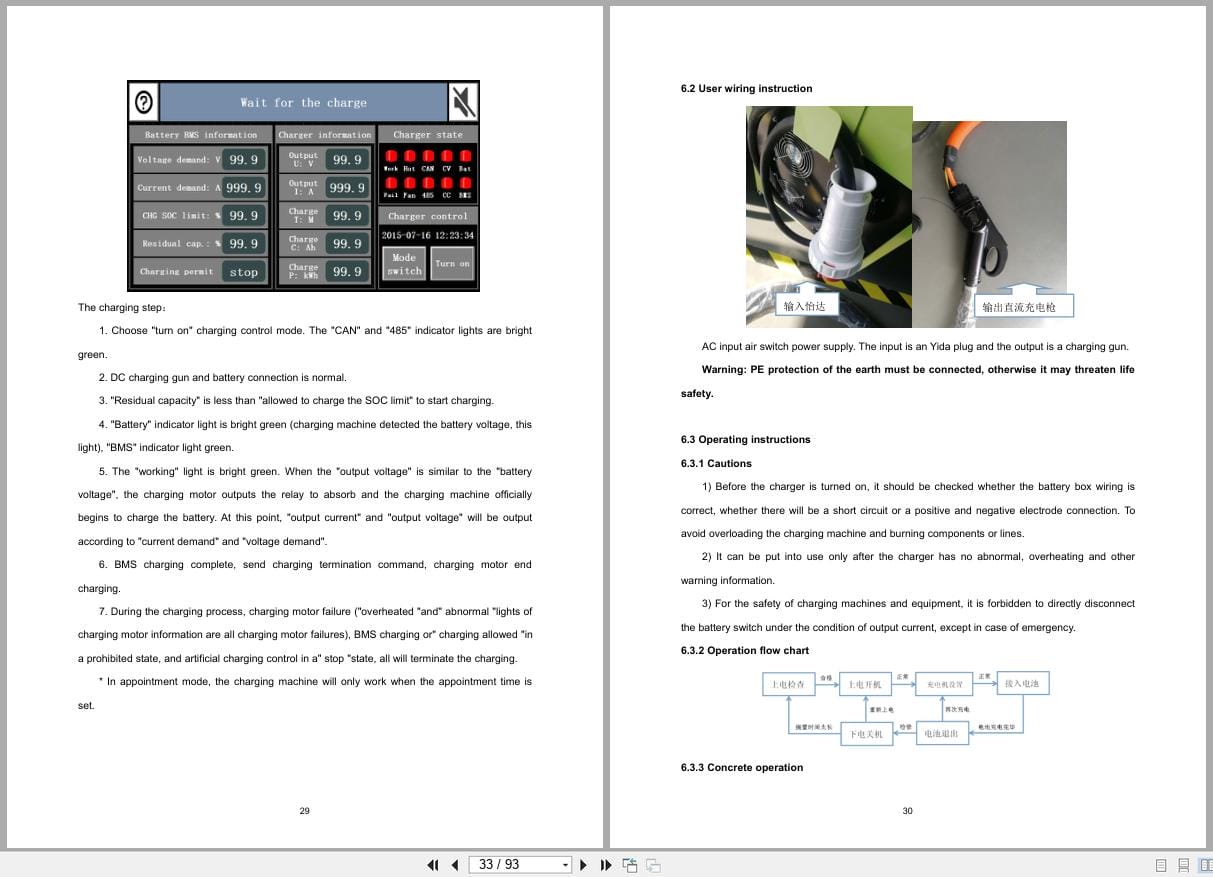Click the 'Charger control' header
This screenshot has height=877, width=1213.
tap(428, 216)
